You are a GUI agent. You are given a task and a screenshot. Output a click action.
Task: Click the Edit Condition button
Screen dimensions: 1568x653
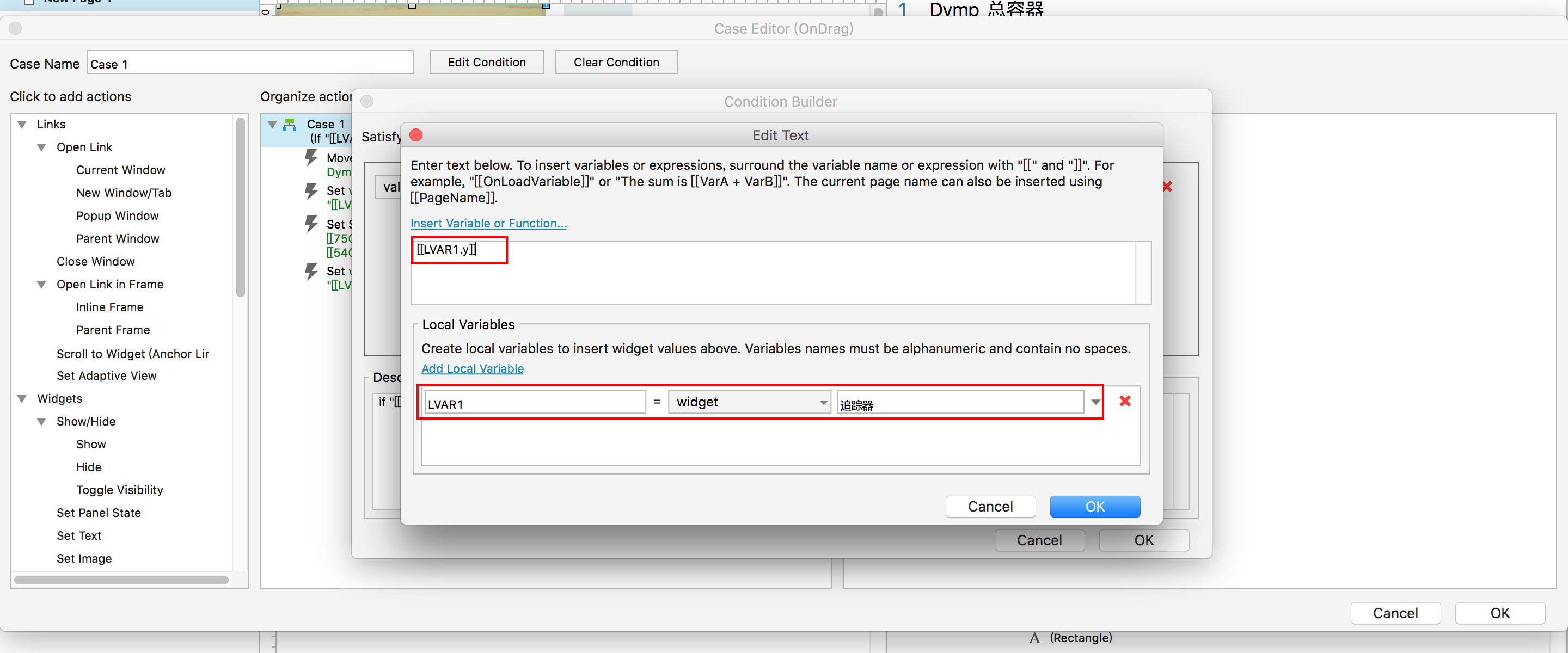tap(486, 62)
